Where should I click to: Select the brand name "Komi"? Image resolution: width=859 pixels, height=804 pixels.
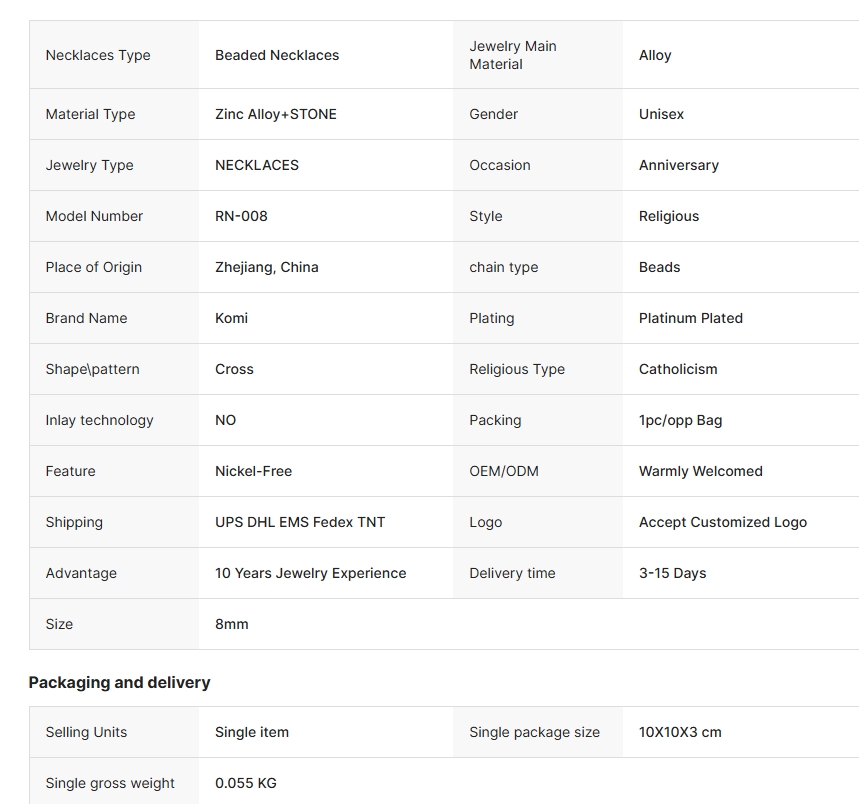[231, 318]
